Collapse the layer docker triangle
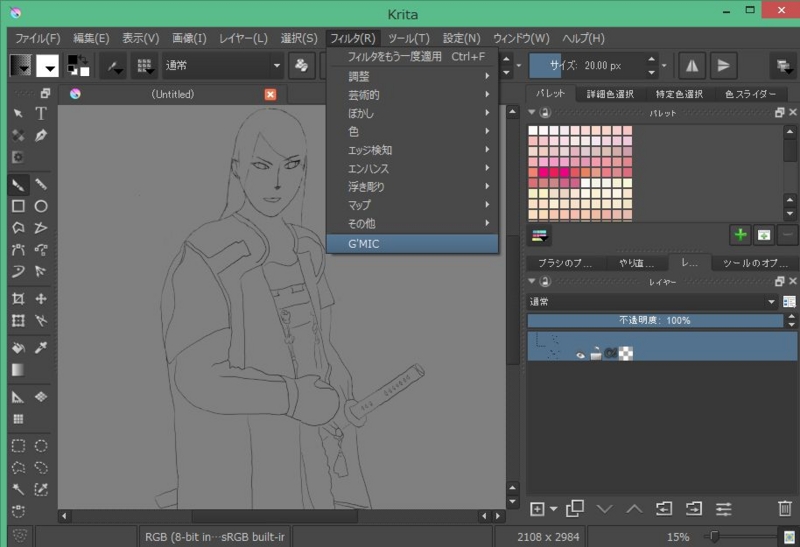 [532, 281]
